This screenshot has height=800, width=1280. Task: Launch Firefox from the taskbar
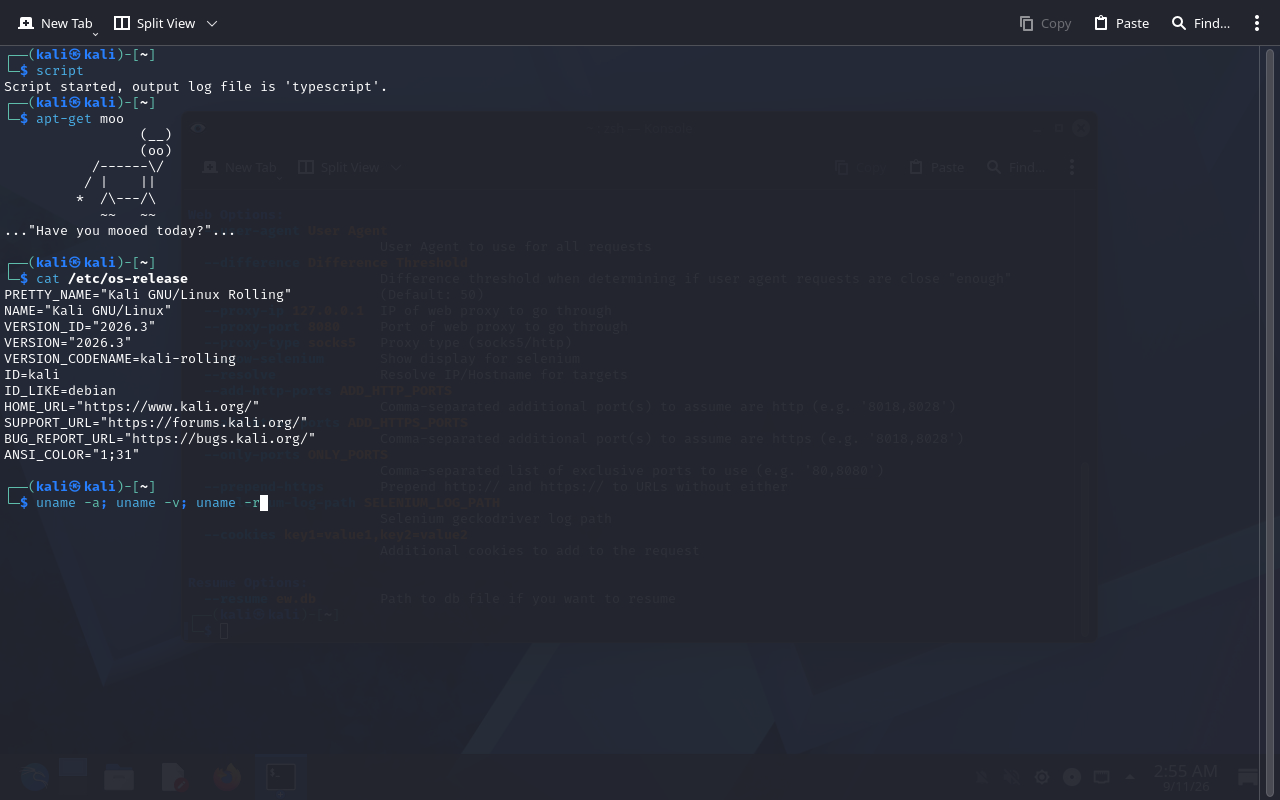tap(227, 776)
